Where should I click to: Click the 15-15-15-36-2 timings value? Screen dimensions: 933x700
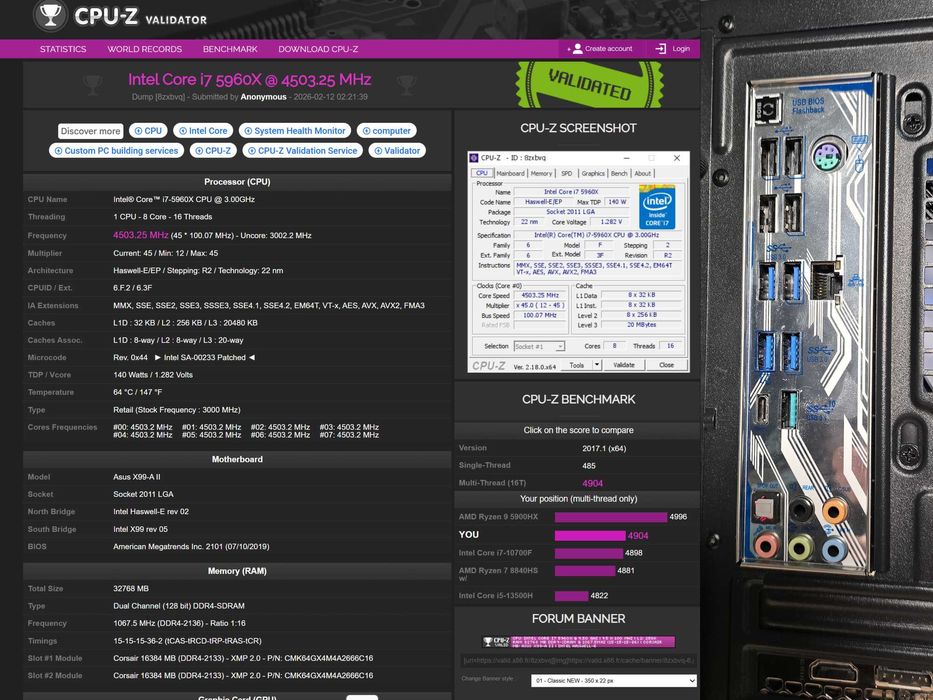pos(187,640)
